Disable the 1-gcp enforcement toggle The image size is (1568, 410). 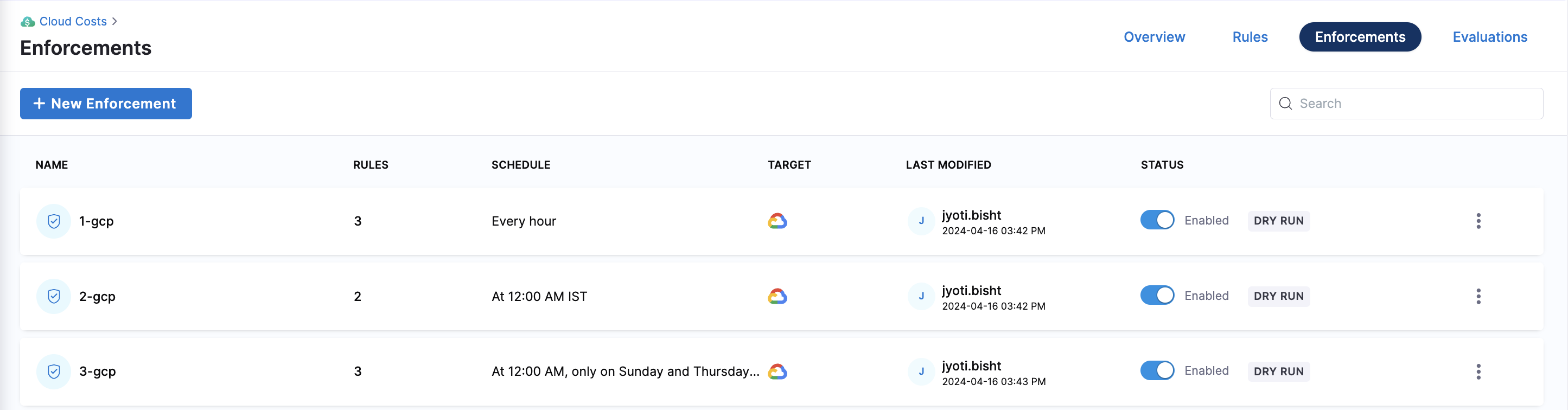tap(1157, 220)
